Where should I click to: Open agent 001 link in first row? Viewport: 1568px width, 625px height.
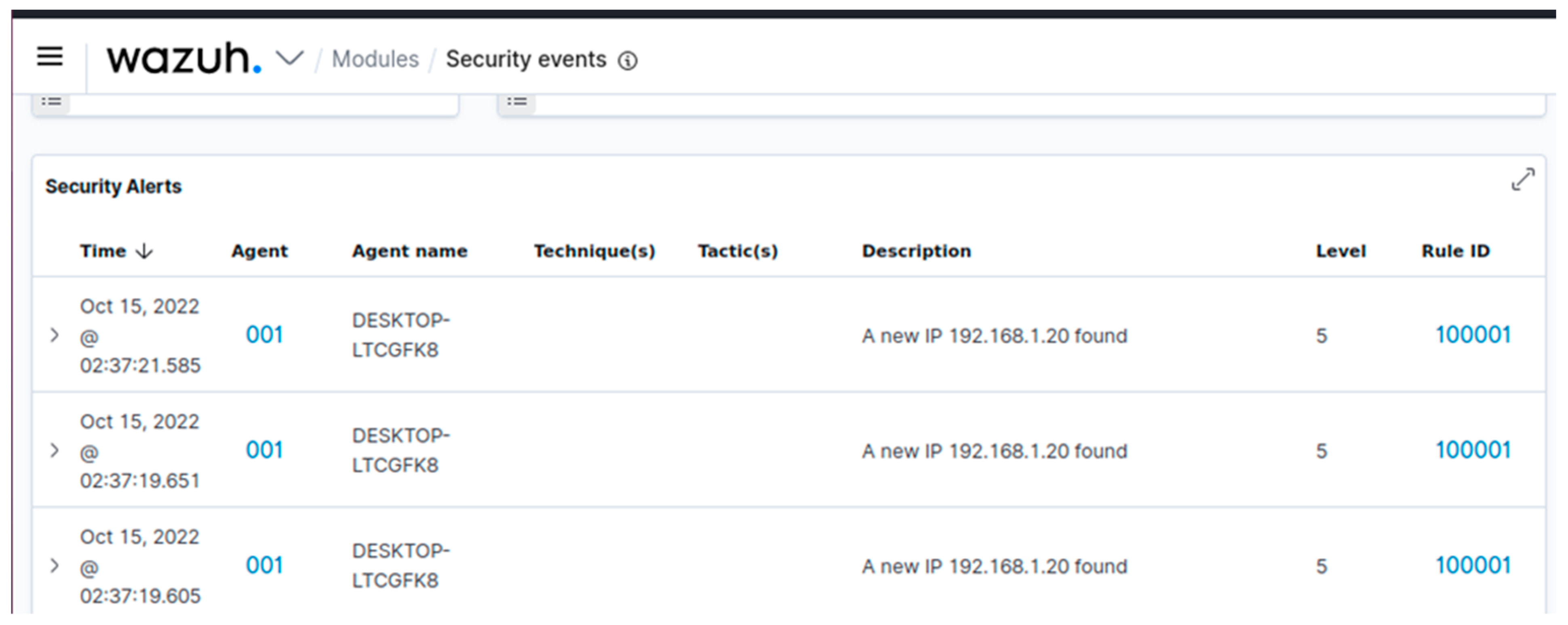point(264,335)
